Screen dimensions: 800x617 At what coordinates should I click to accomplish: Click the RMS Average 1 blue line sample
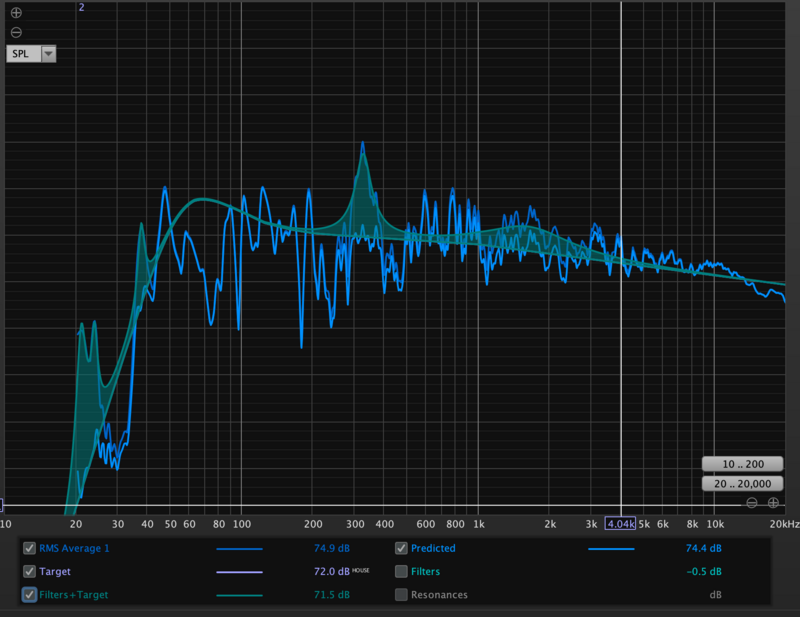[240, 549]
